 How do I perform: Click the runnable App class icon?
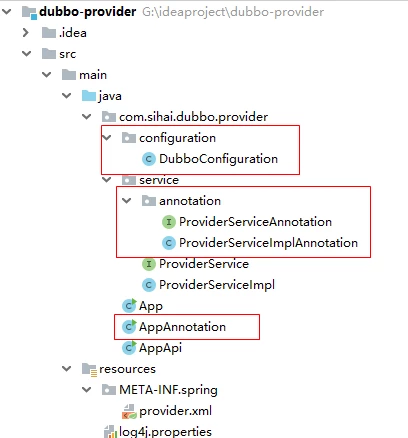tap(129, 305)
